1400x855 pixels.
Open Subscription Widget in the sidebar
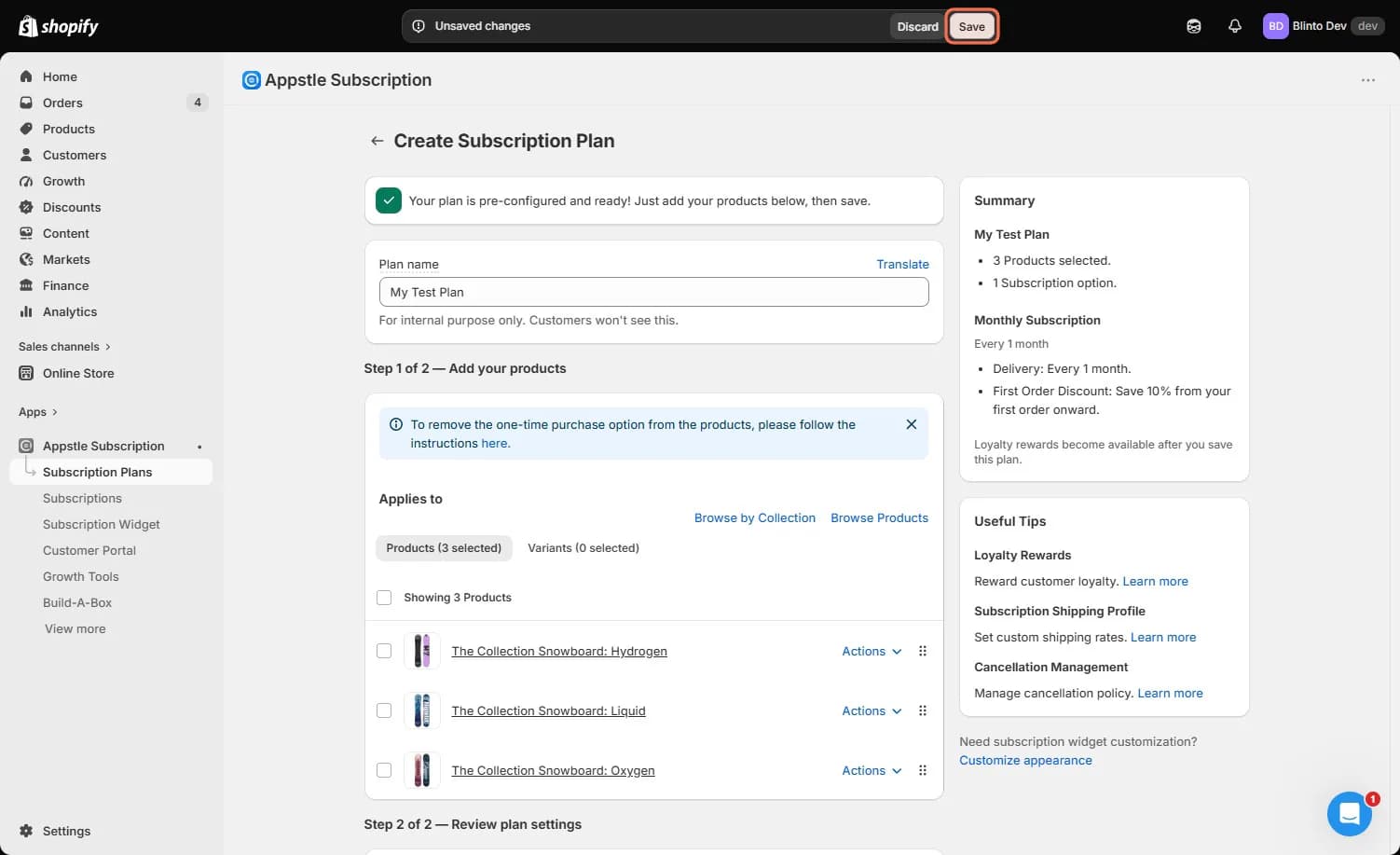(x=102, y=524)
